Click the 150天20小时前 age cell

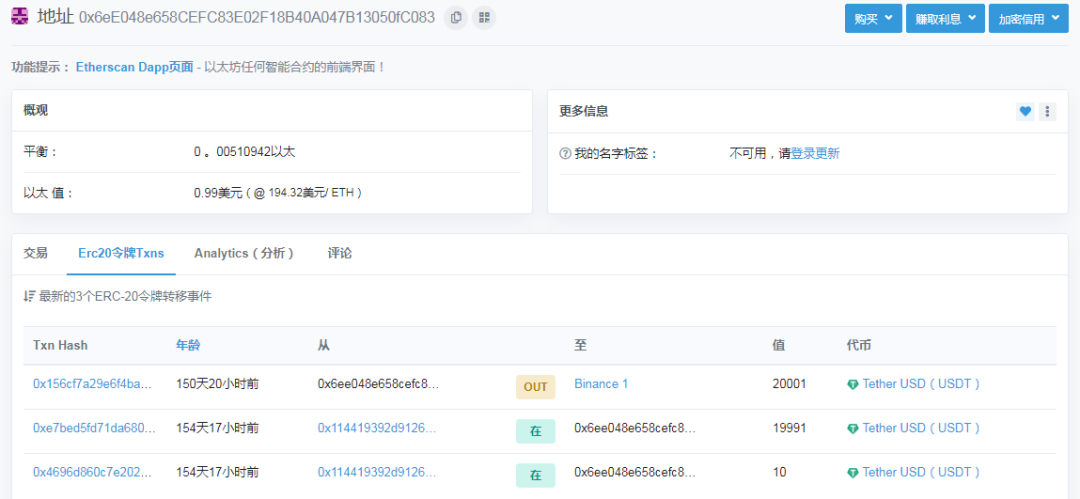pyautogui.click(x=218, y=384)
